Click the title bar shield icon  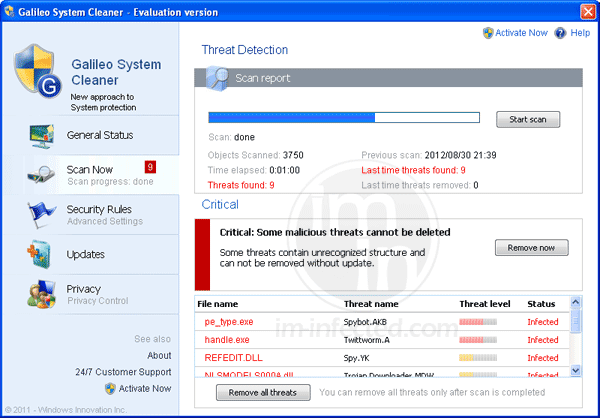[9, 11]
